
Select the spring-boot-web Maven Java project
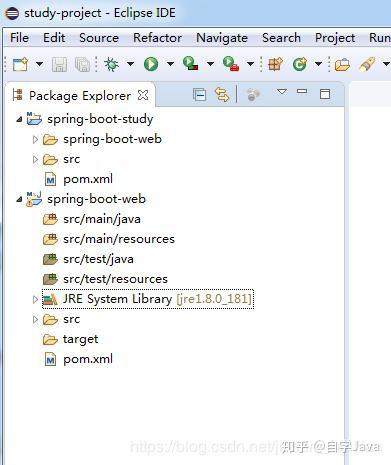(96, 199)
